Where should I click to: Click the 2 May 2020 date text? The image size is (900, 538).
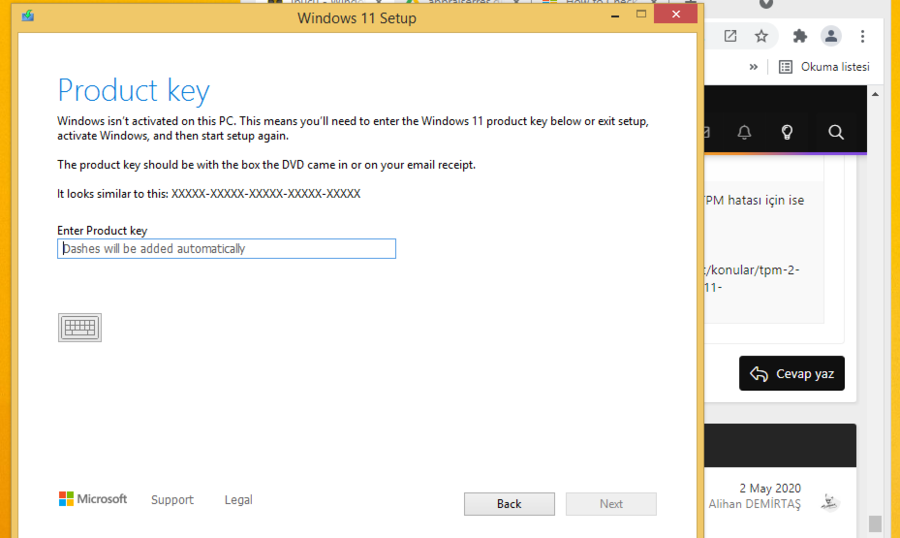pyautogui.click(x=770, y=488)
